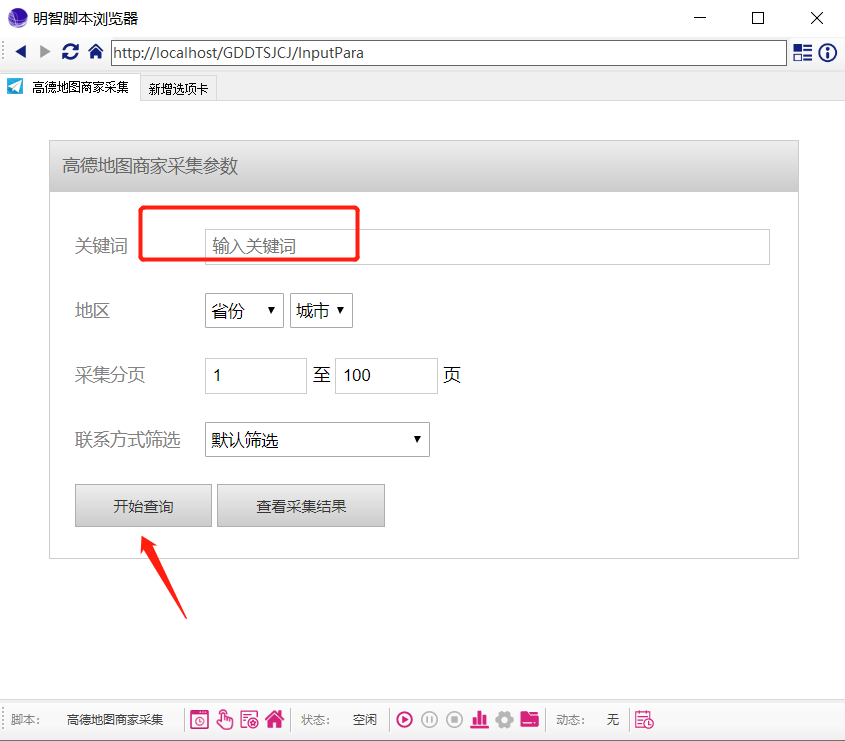The image size is (845, 741).
Task: Start the script with the play icon
Action: click(404, 719)
